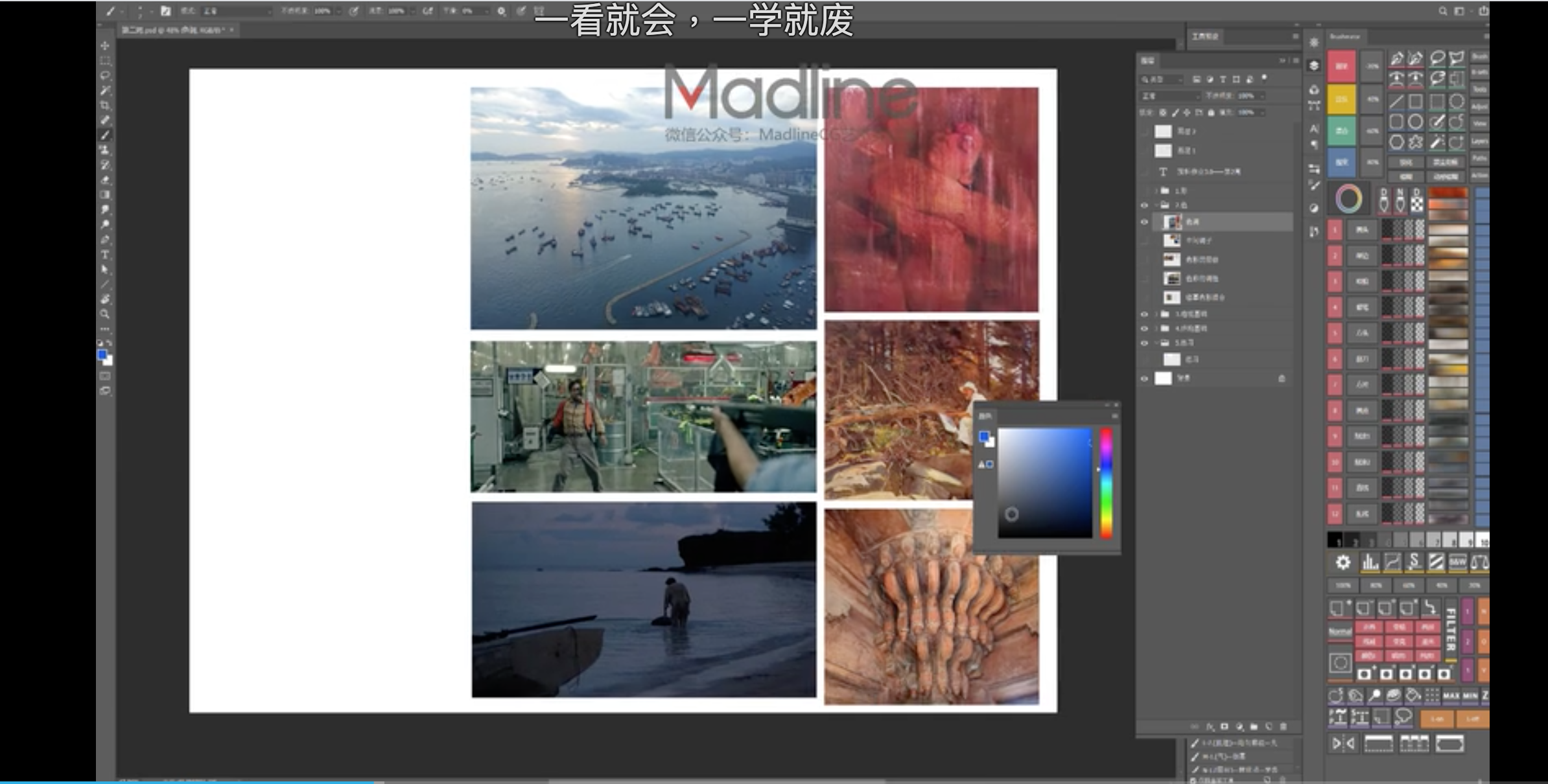Open the layer opacity dropdown arrow
Screen dimensions: 1548x784
click(x=1262, y=96)
